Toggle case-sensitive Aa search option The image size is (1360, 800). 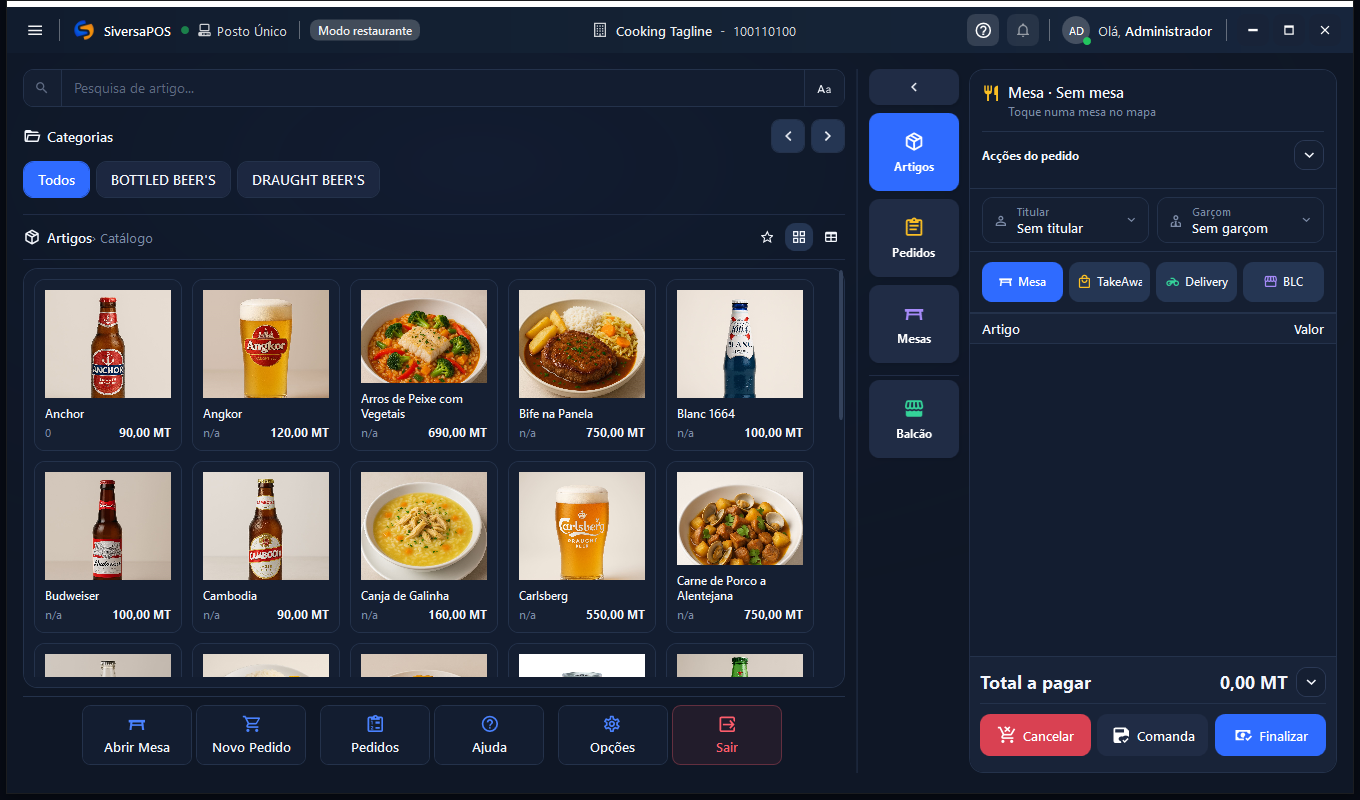click(x=824, y=88)
